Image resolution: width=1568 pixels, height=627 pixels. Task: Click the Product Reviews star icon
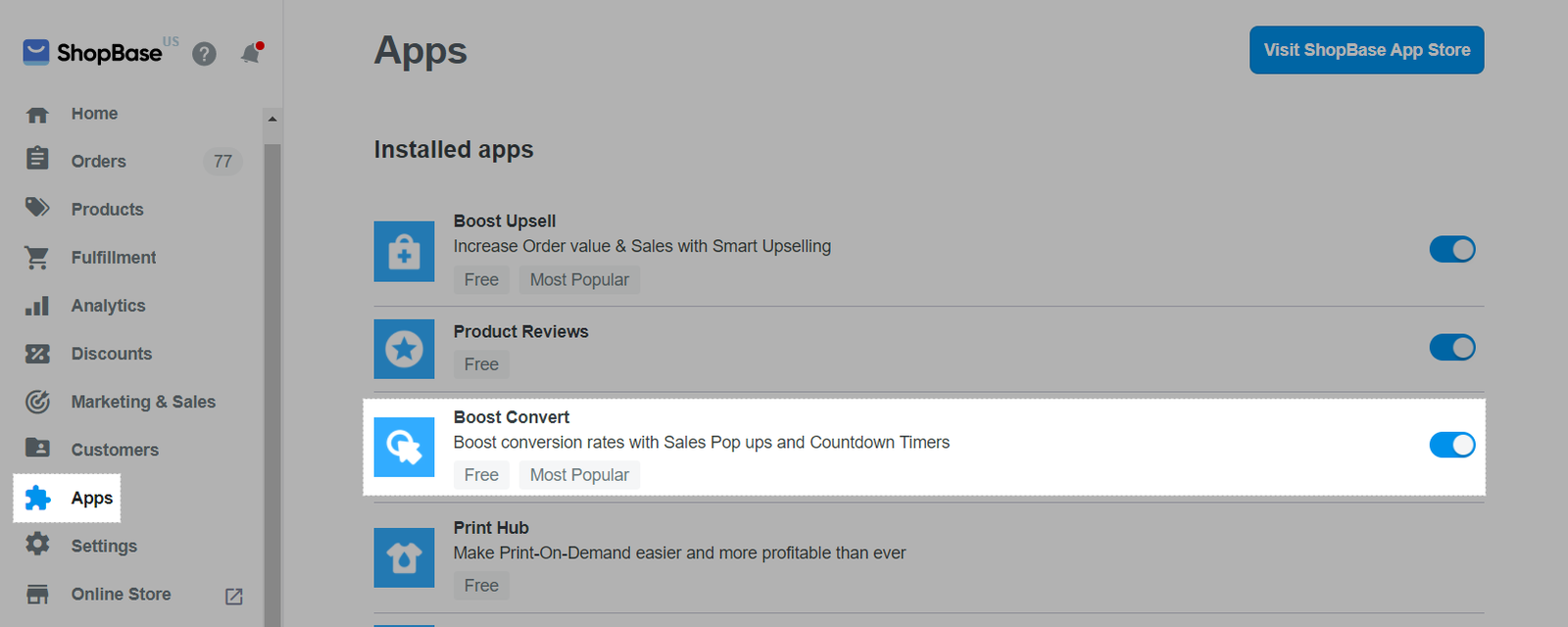tap(404, 349)
